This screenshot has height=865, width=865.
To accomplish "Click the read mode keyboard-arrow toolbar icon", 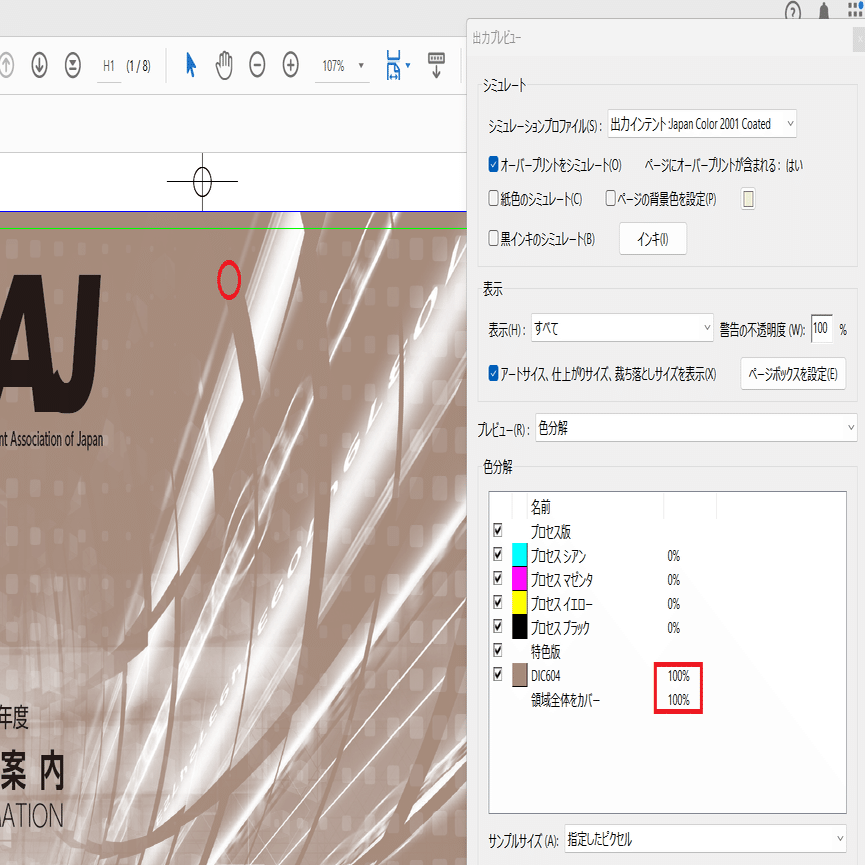I will (x=436, y=65).
